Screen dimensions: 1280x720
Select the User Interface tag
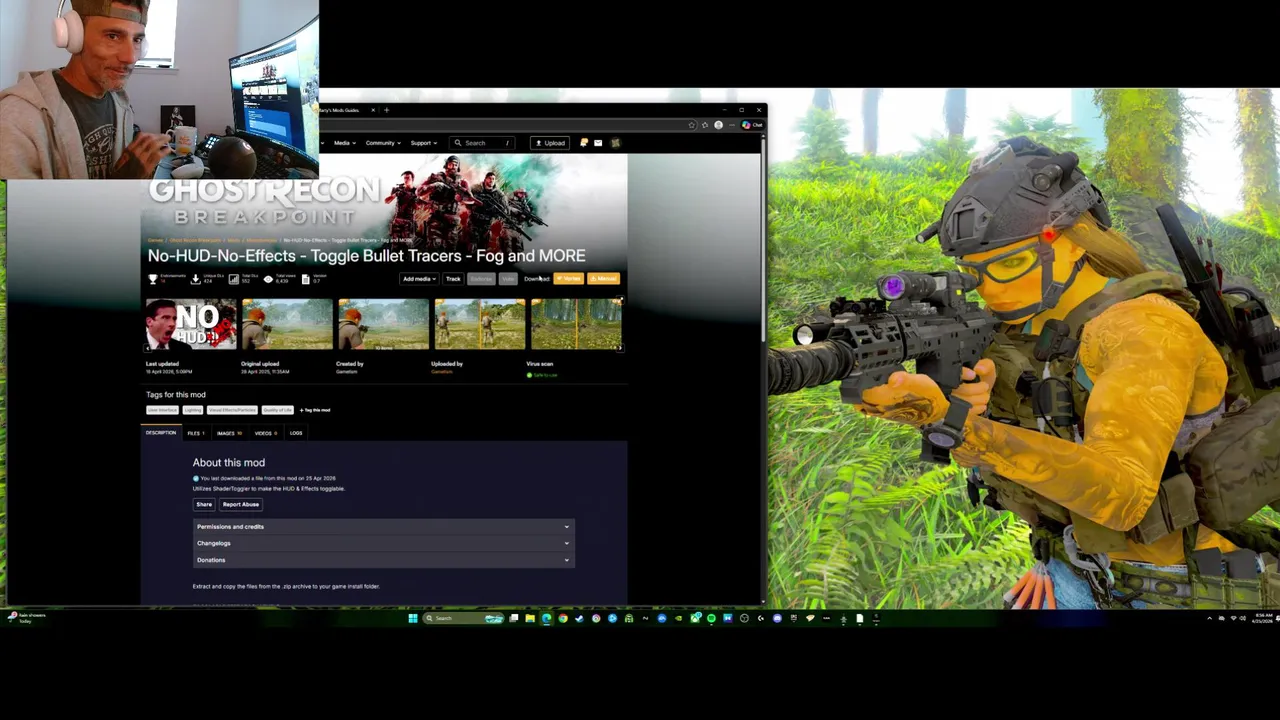point(163,410)
